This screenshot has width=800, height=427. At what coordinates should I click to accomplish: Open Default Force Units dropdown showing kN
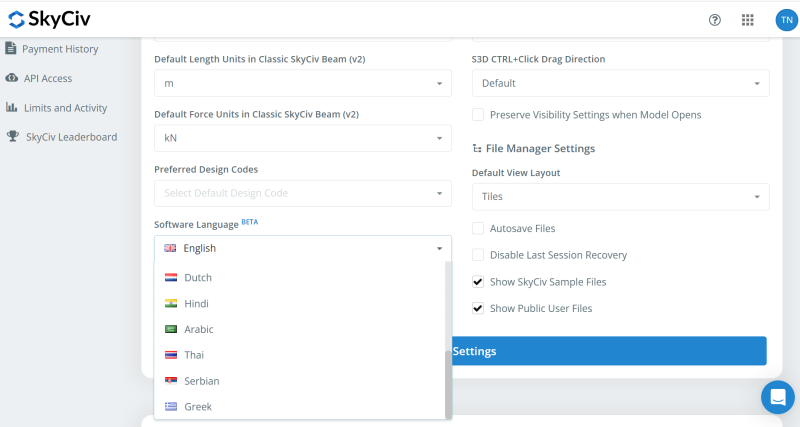(303, 138)
